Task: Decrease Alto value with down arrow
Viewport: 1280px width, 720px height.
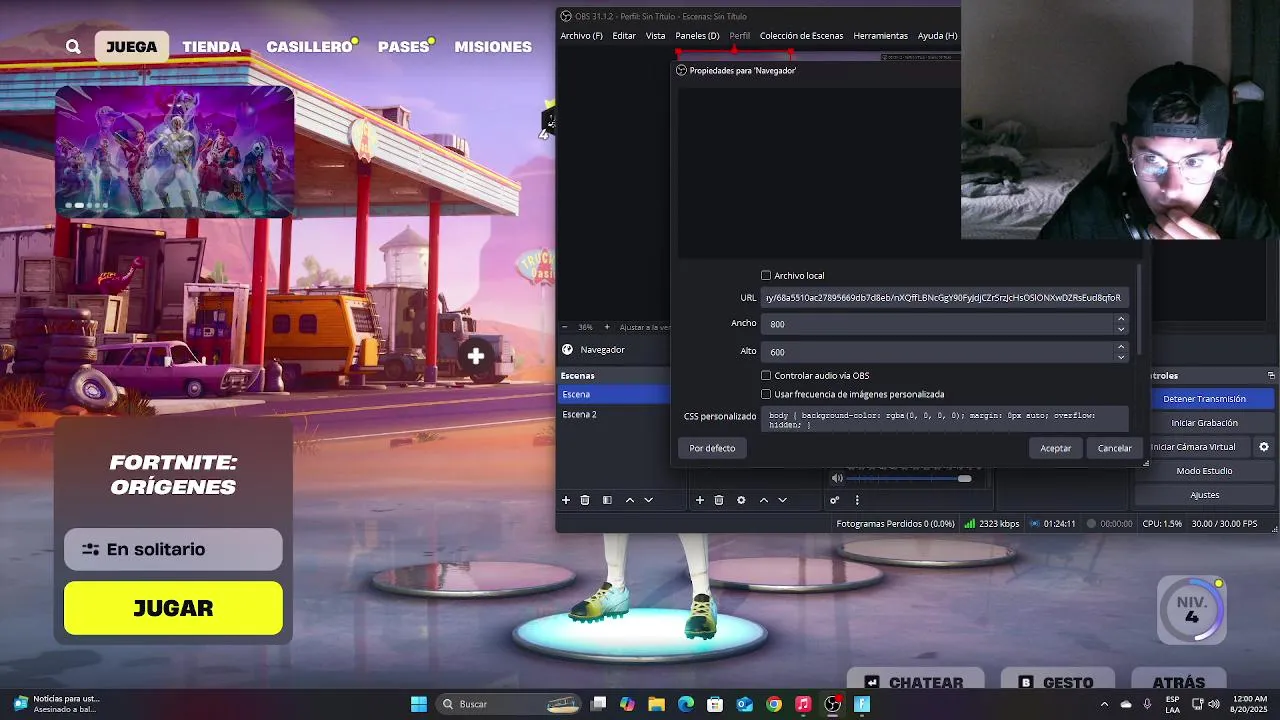Action: click(1120, 357)
